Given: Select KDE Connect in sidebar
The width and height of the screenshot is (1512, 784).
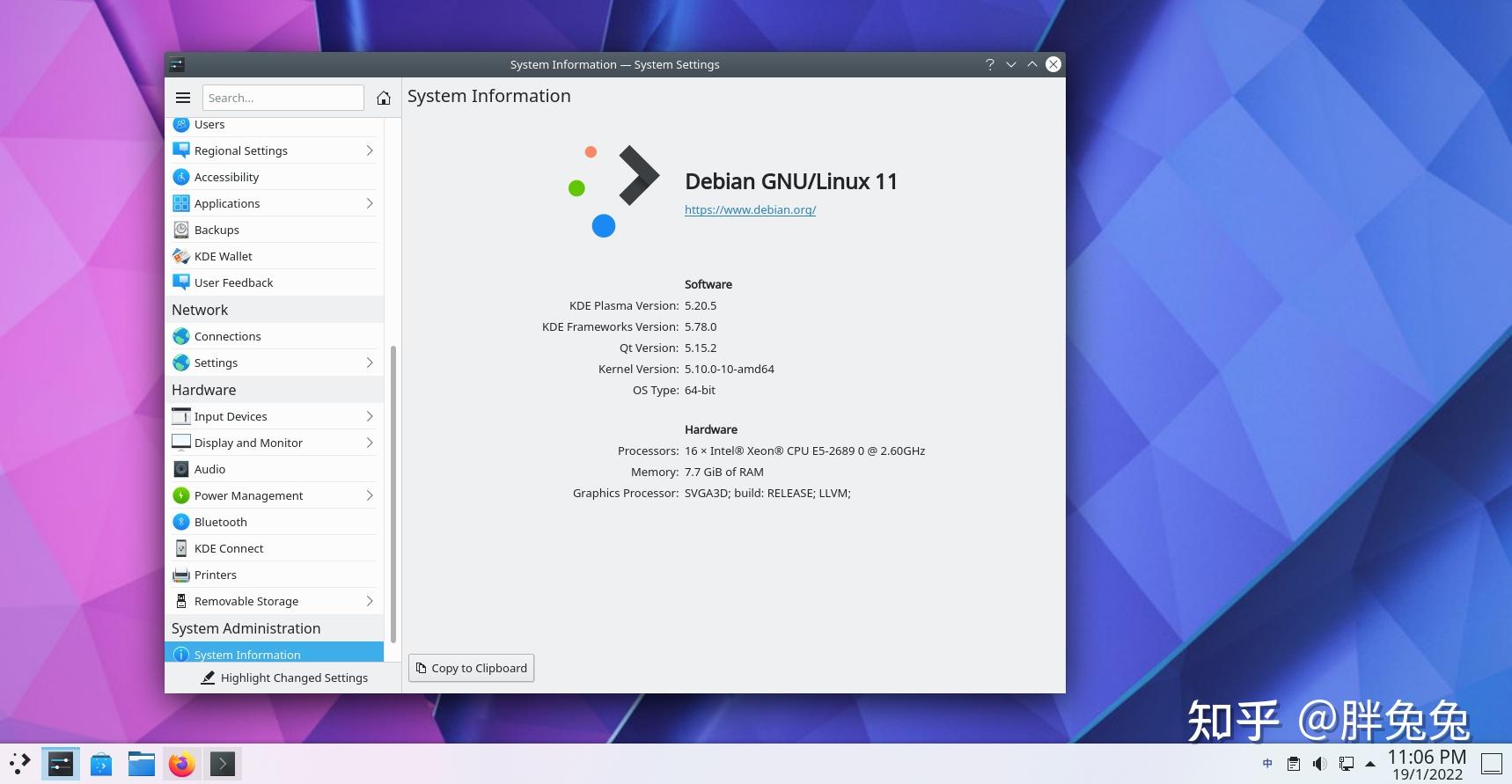Looking at the screenshot, I should click(274, 548).
